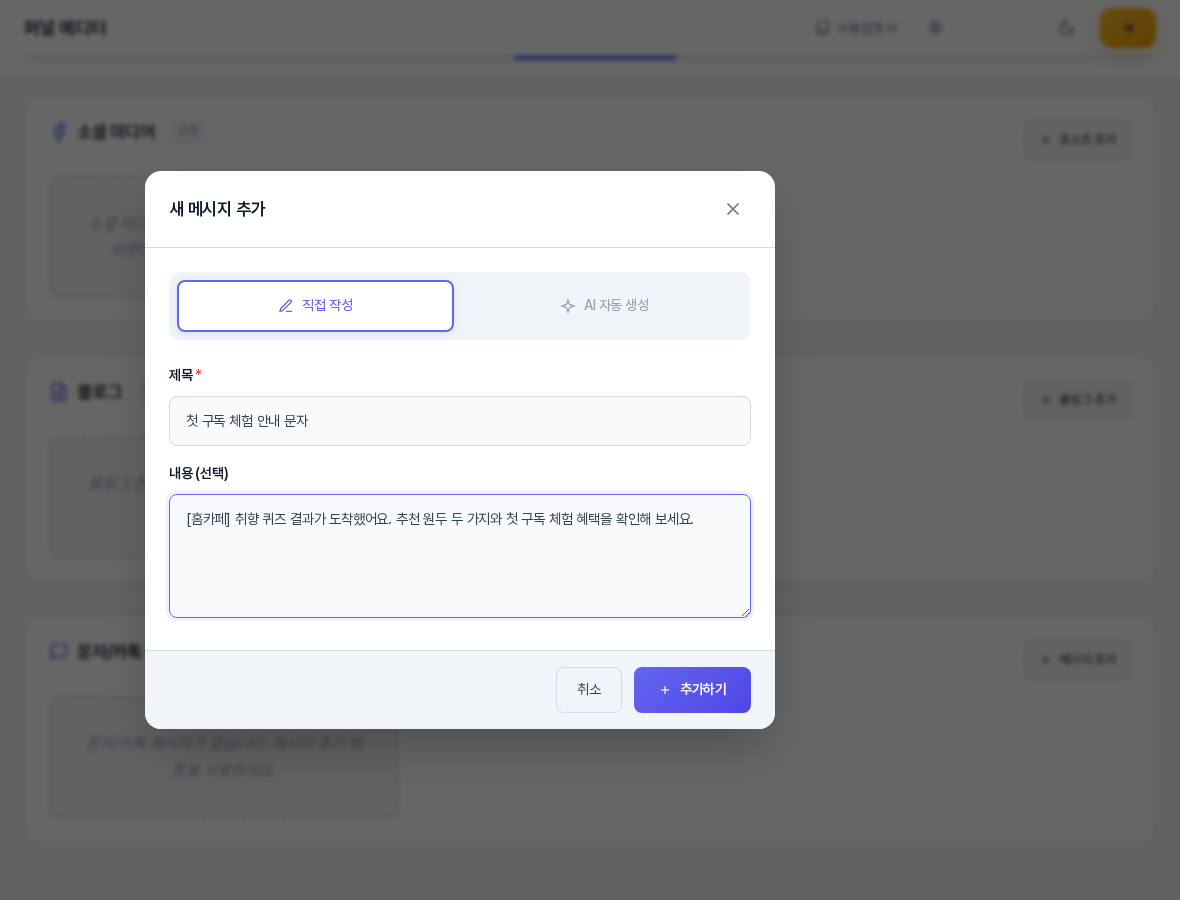Click the pencil icon on 직접 작성
Screen dimensions: 1180x900
pyautogui.click(x=286, y=306)
